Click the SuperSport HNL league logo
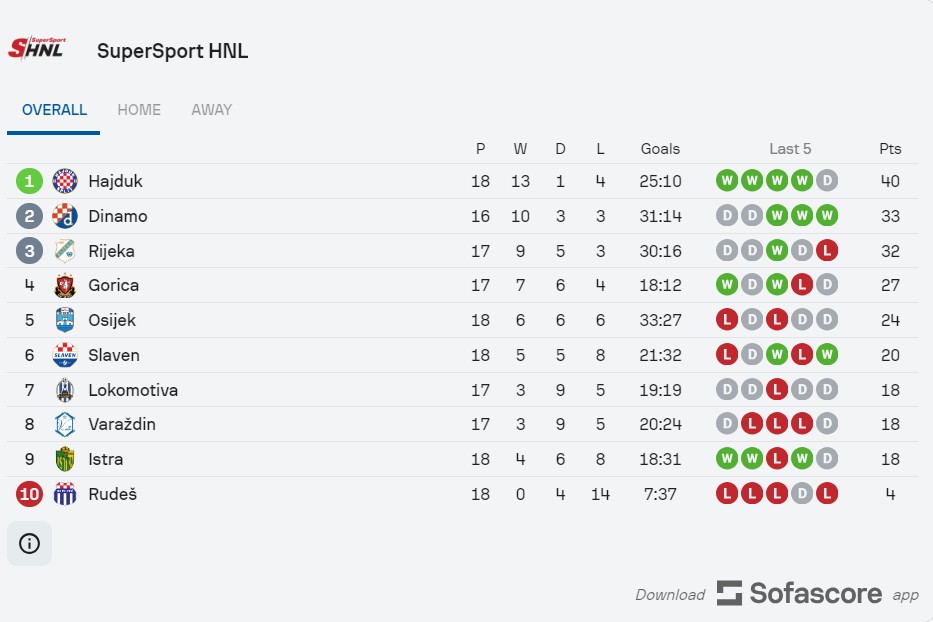Screen dimensions: 933x622 pos(37,49)
